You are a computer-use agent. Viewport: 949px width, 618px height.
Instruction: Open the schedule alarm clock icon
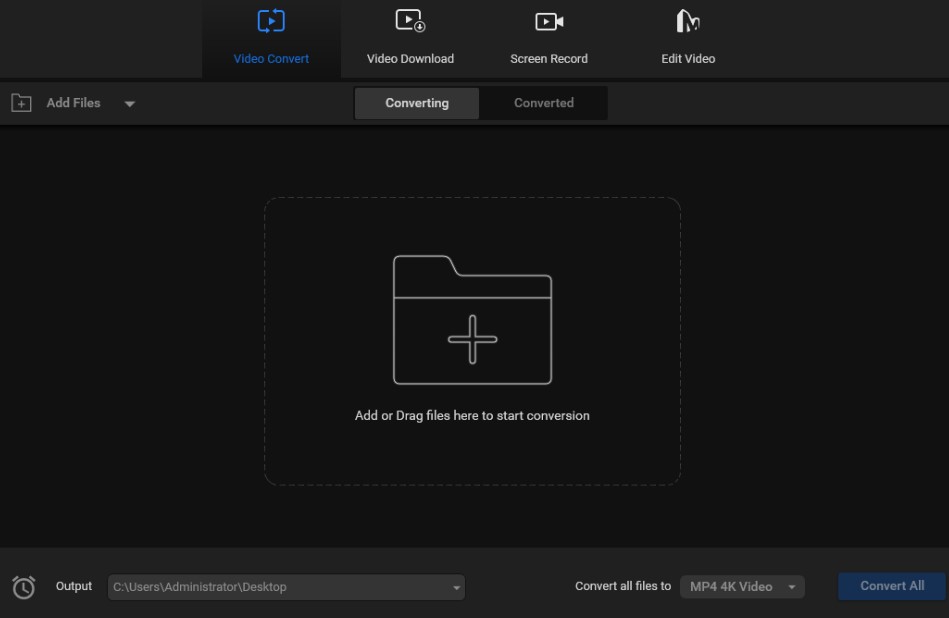[x=24, y=587]
